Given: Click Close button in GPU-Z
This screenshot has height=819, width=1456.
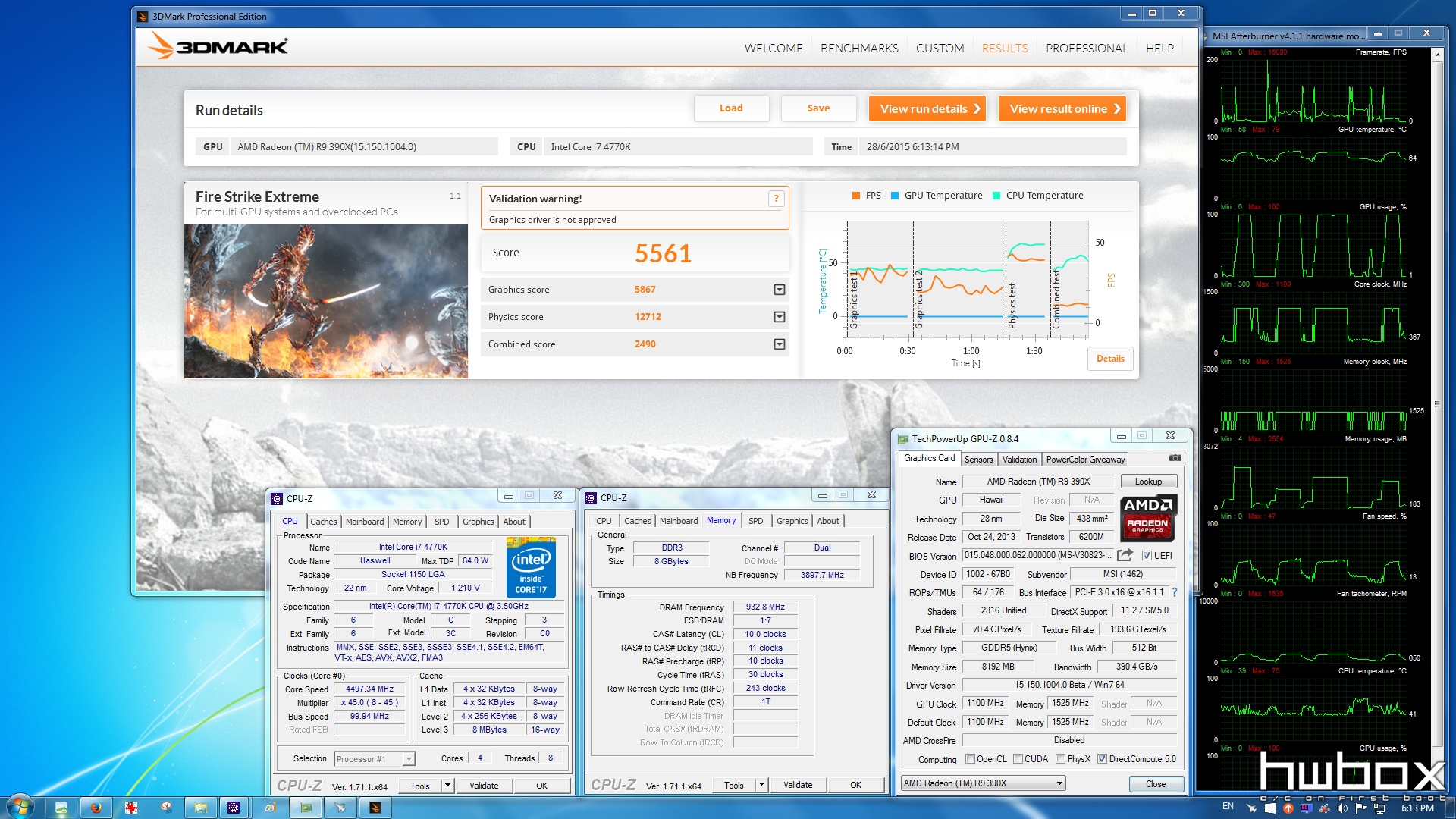Looking at the screenshot, I should coord(1156,784).
